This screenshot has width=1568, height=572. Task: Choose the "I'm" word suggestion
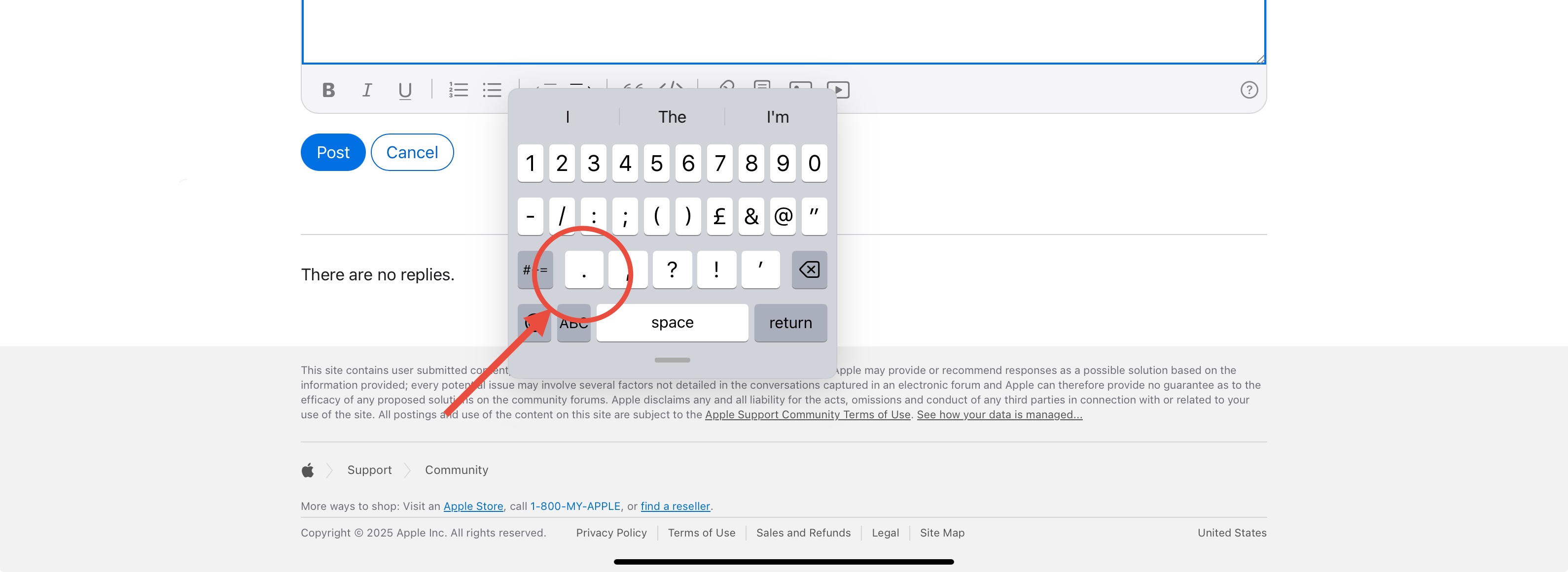click(x=777, y=117)
